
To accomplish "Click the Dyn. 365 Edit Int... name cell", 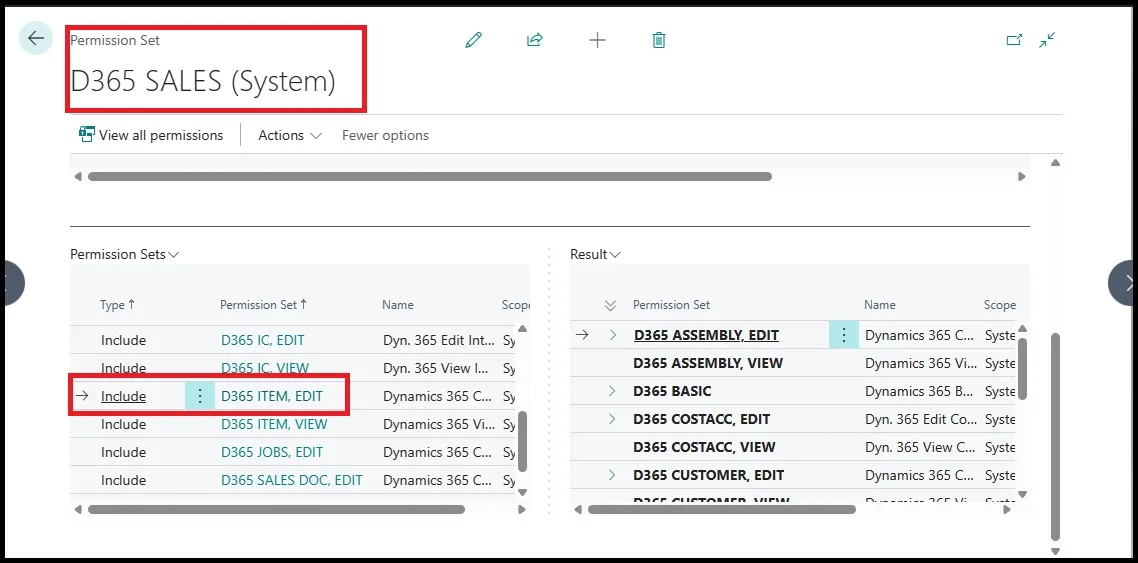I will pos(439,340).
